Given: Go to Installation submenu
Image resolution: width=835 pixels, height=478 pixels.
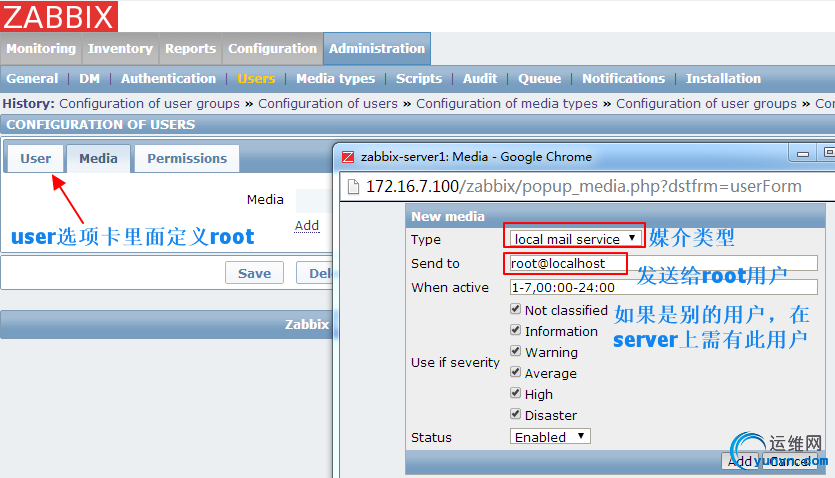Looking at the screenshot, I should [723, 79].
